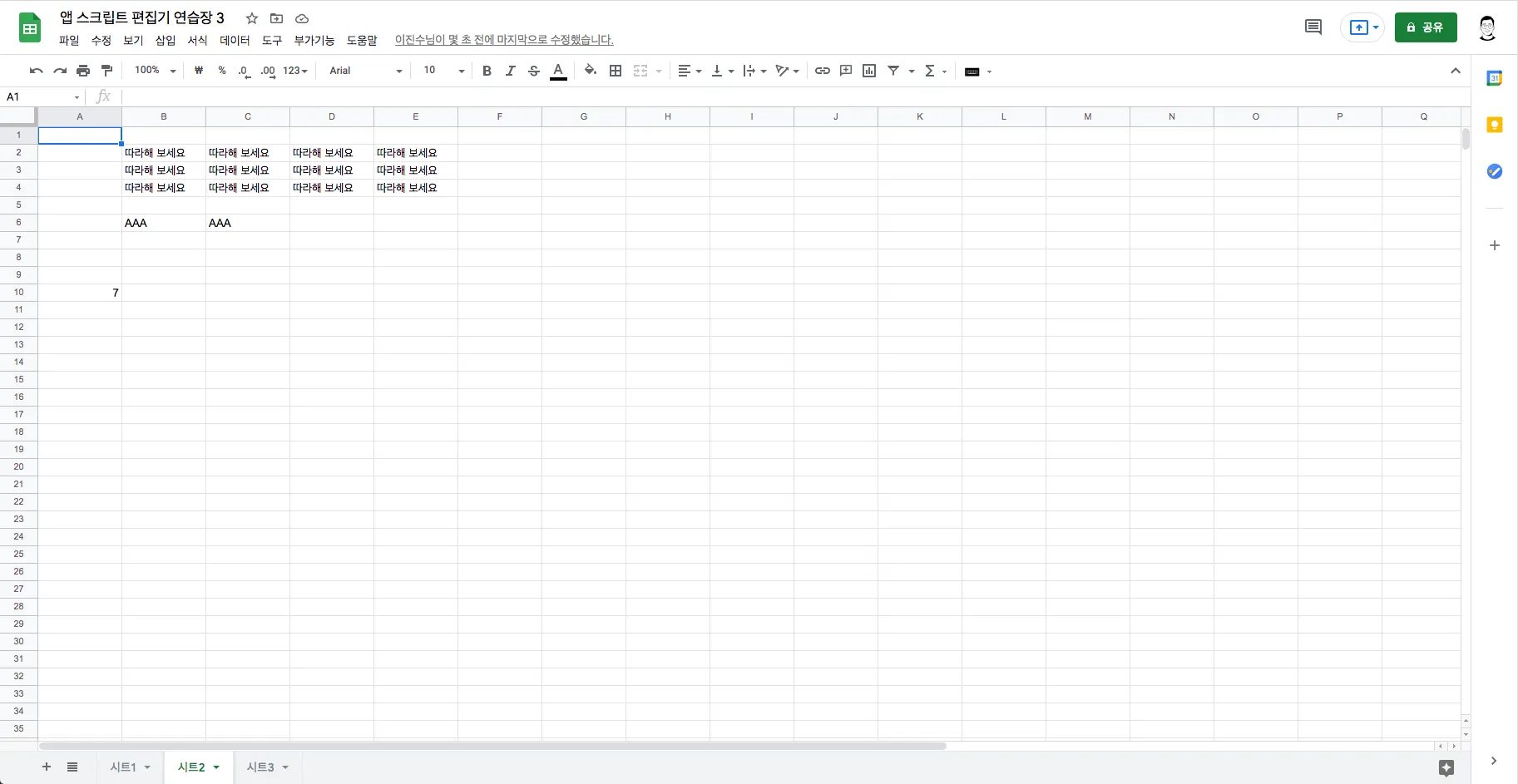Open the borders tool
This screenshot has width=1518, height=784.
[x=616, y=71]
